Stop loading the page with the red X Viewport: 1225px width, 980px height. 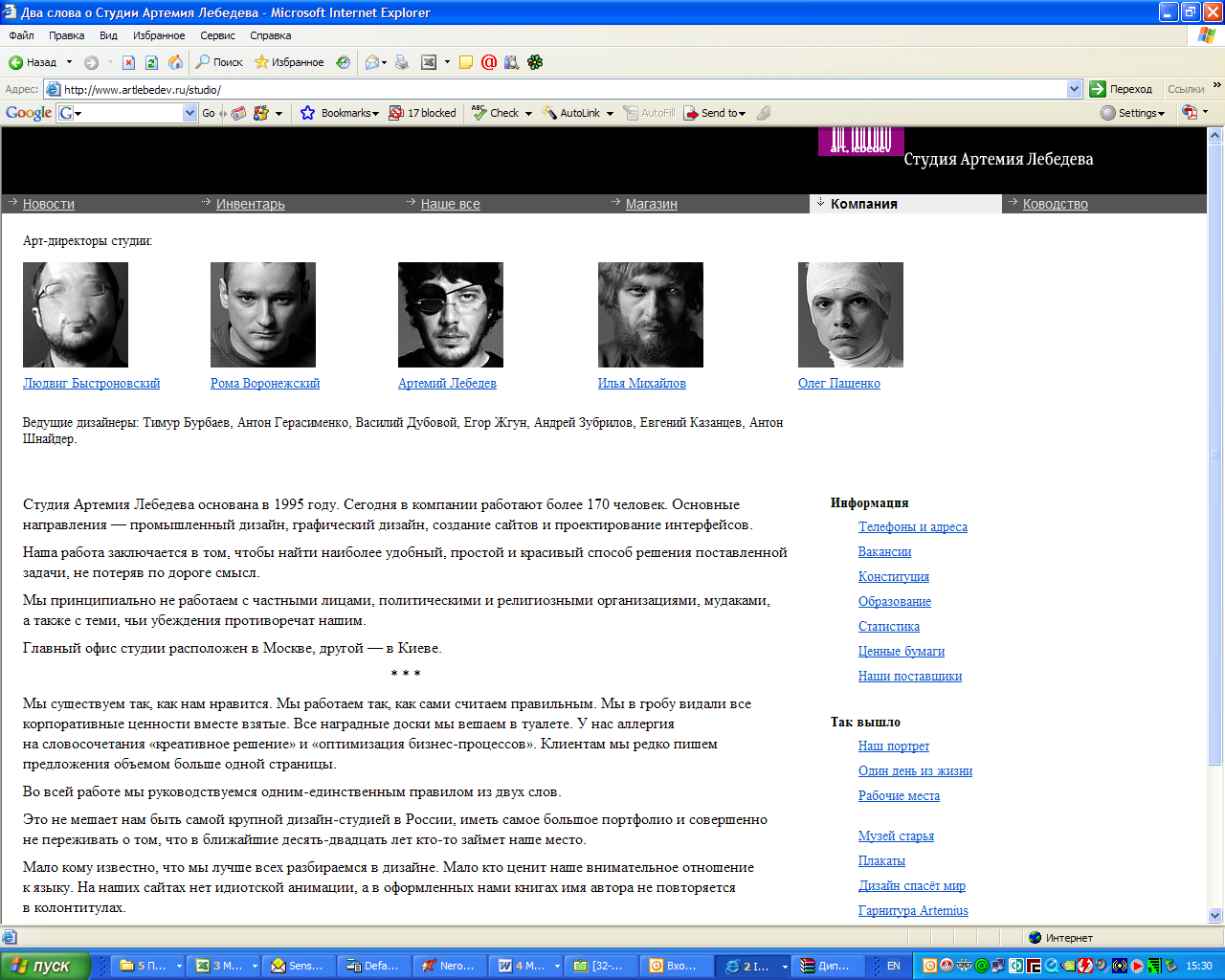click(x=128, y=62)
